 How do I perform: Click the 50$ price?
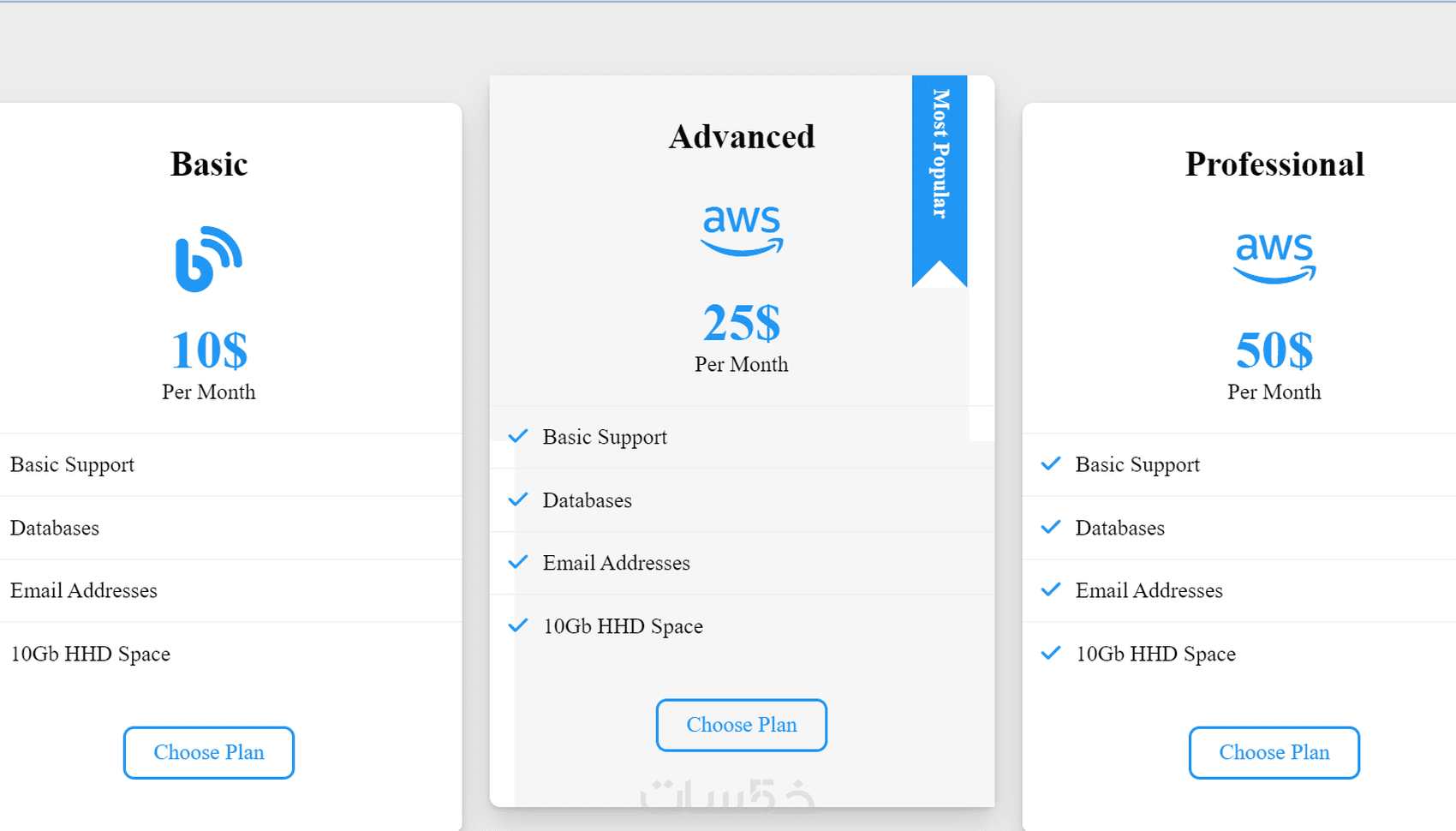pyautogui.click(x=1274, y=350)
